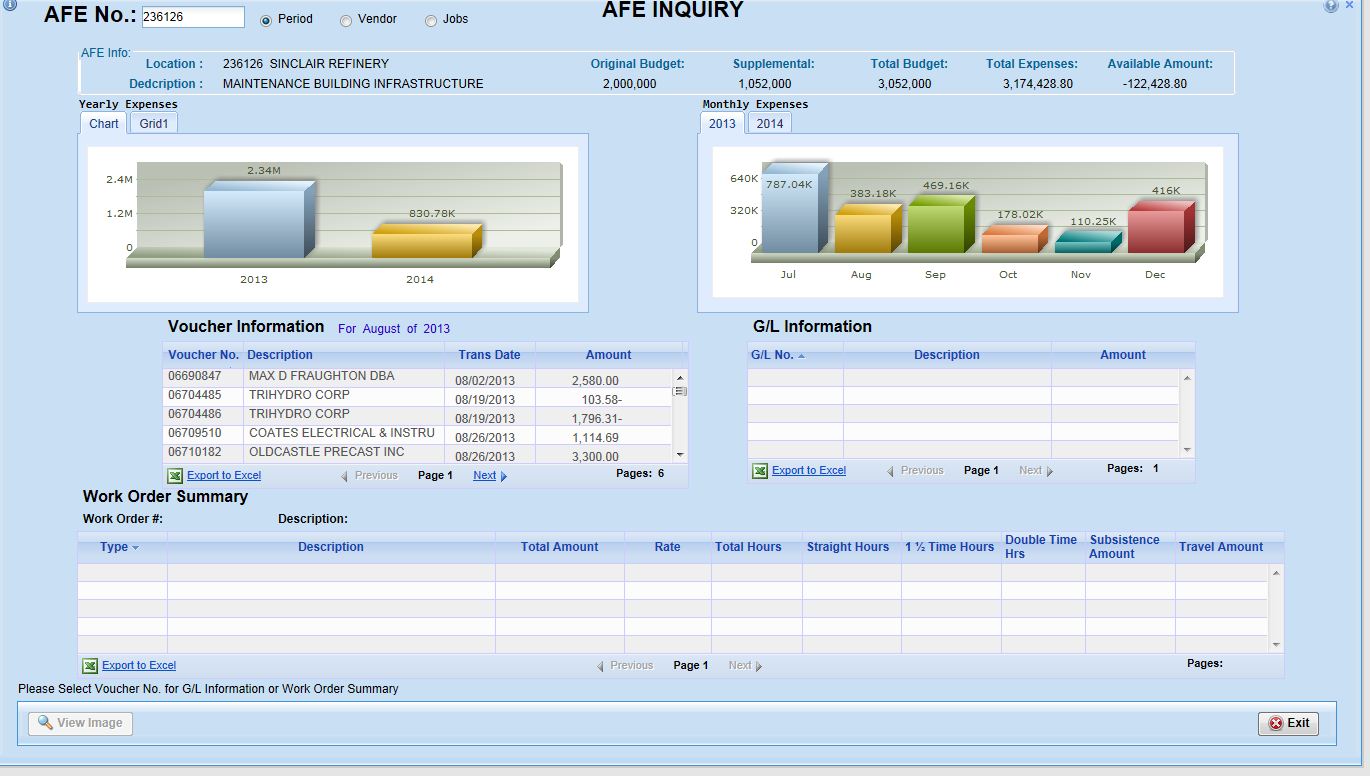Click the magnifier icon on View Image
1370x776 pixels.
pyautogui.click(x=45, y=723)
